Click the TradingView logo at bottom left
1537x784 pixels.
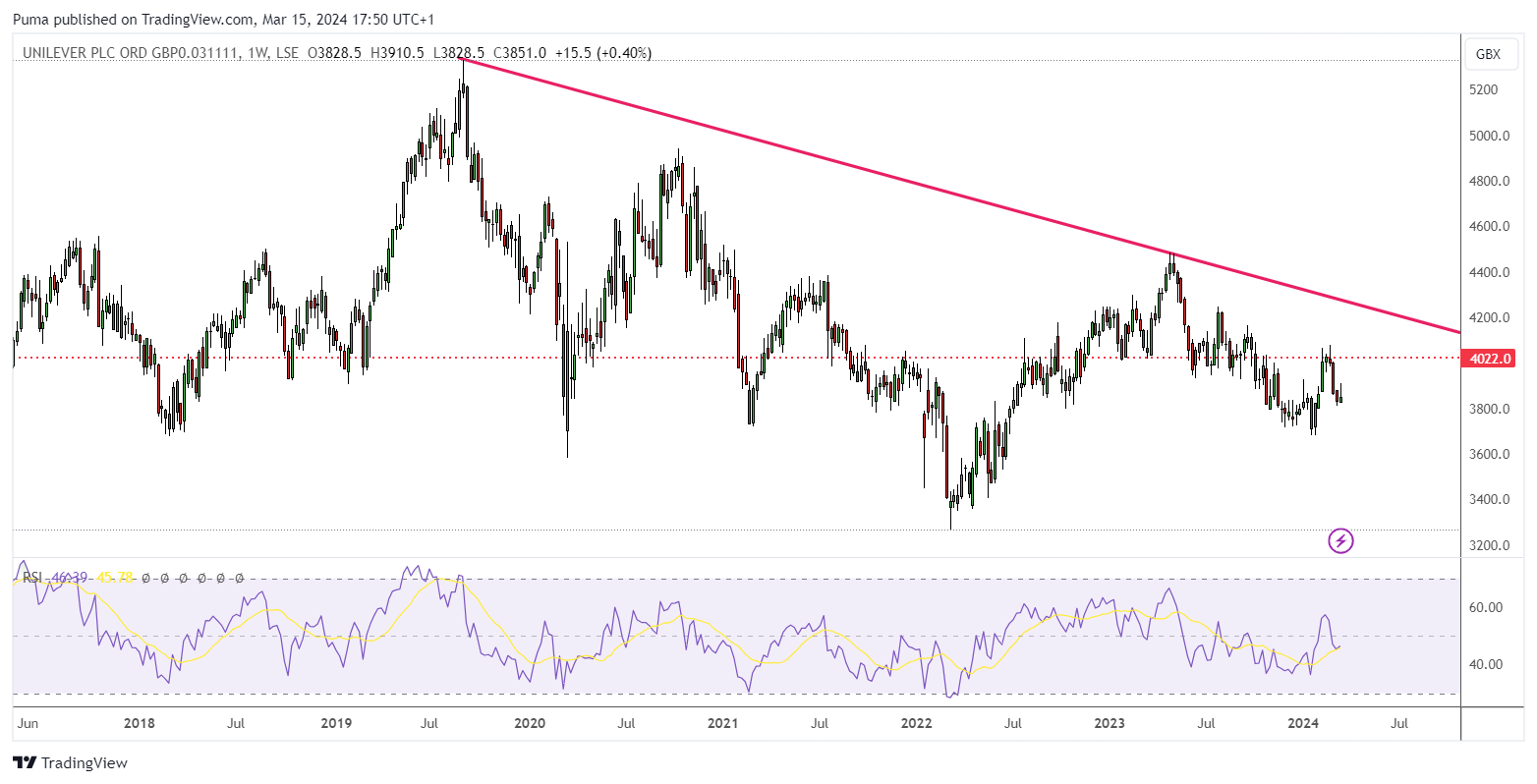(70, 762)
